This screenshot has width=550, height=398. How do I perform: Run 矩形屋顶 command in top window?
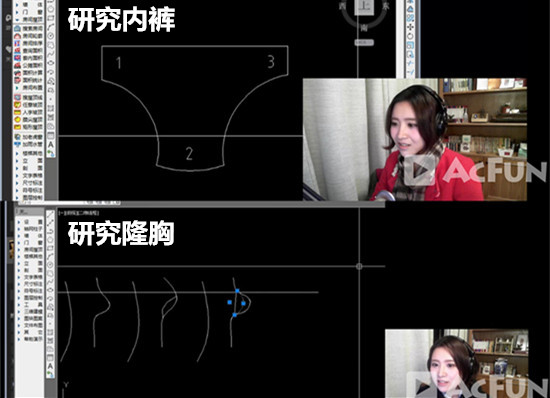click(x=28, y=127)
